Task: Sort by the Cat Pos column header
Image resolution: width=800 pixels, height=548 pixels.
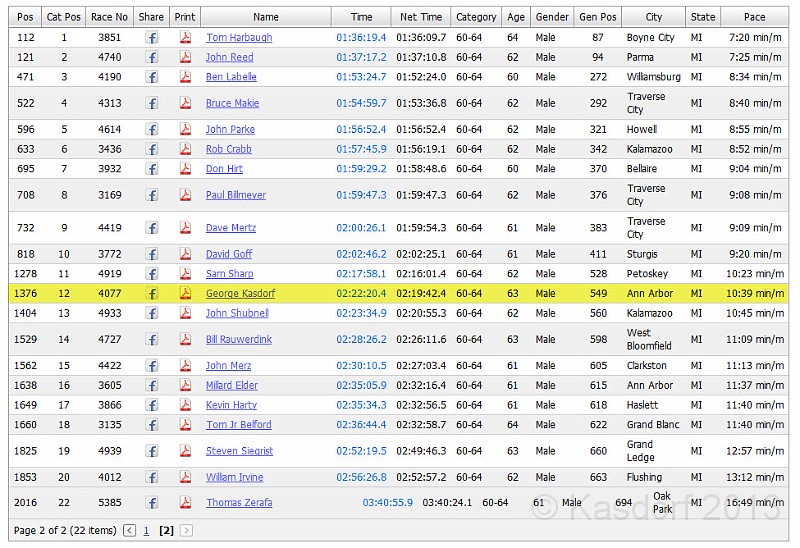Action: [x=64, y=17]
